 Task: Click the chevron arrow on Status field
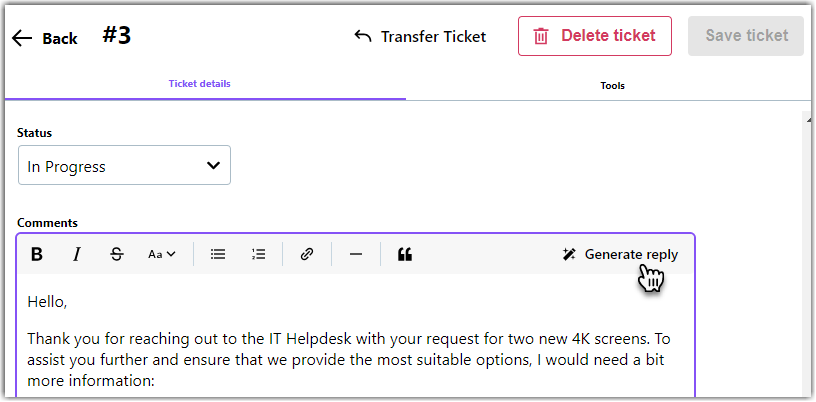213,166
